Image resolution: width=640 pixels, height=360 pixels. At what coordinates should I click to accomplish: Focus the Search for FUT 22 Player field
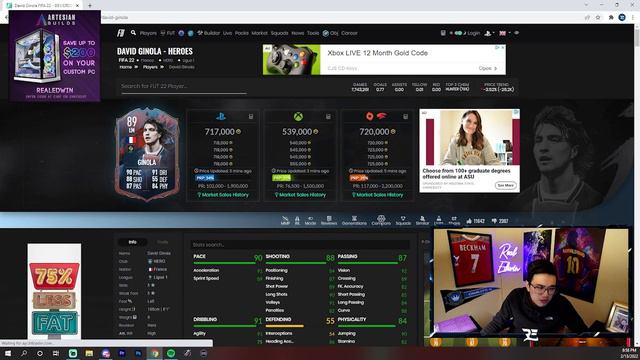(x=184, y=87)
